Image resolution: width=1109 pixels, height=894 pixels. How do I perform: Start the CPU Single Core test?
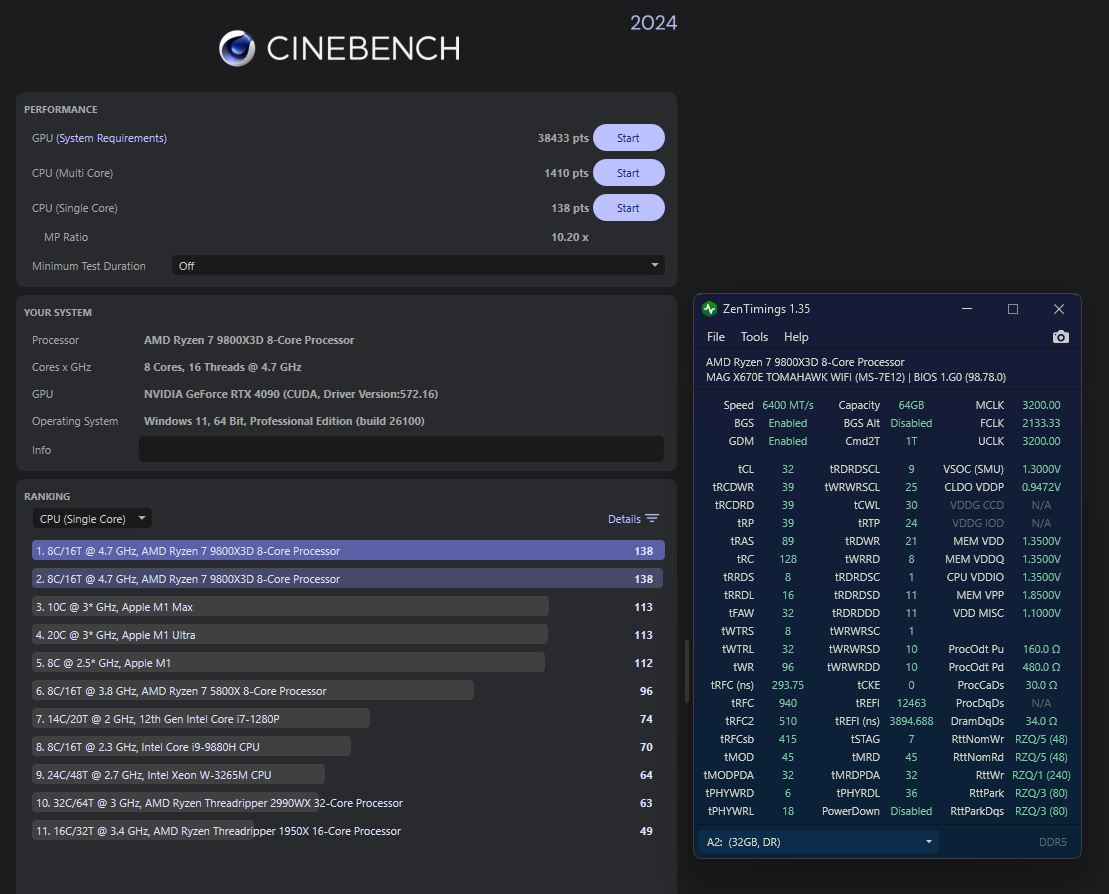pos(628,208)
